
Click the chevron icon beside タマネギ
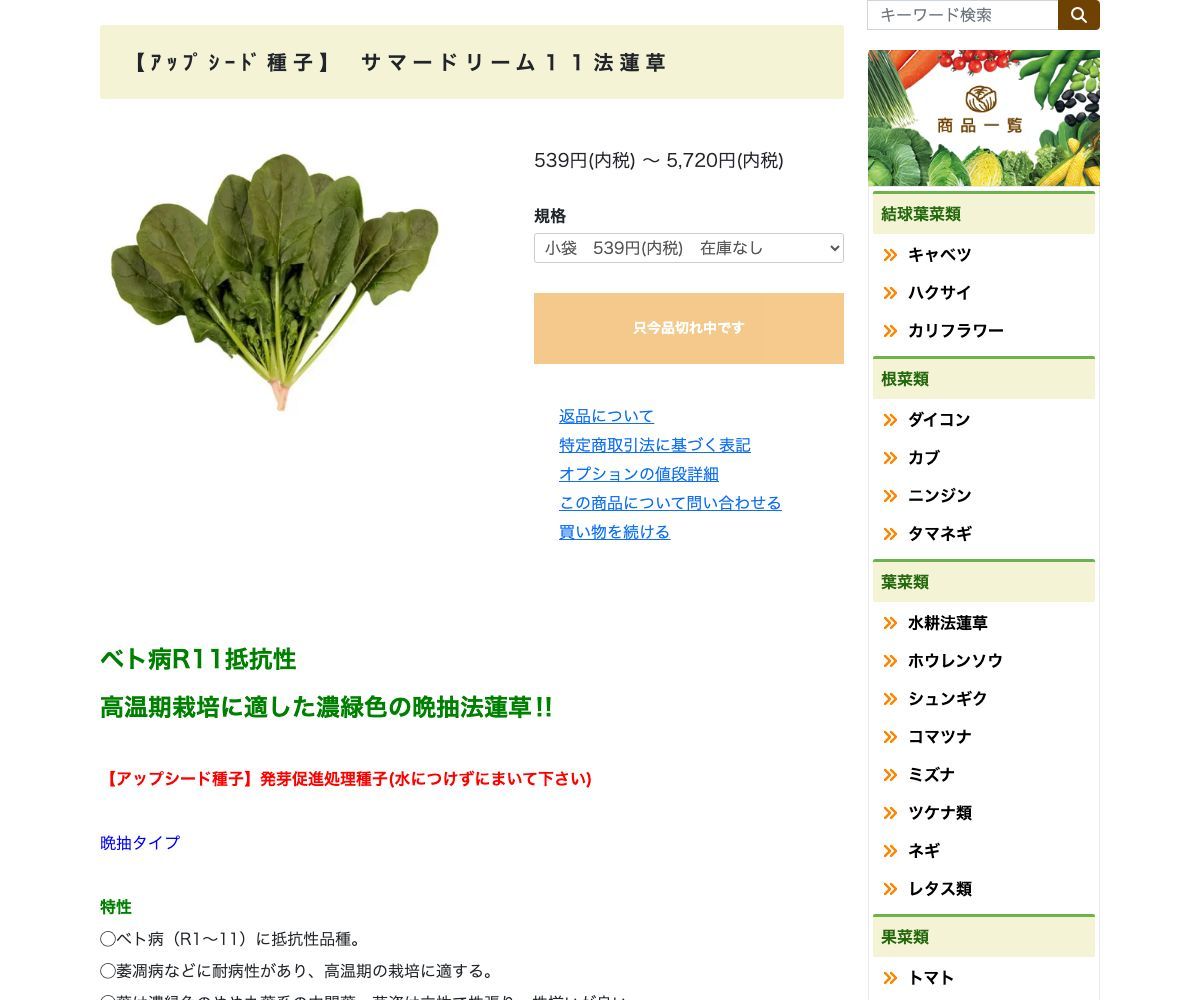coord(889,534)
